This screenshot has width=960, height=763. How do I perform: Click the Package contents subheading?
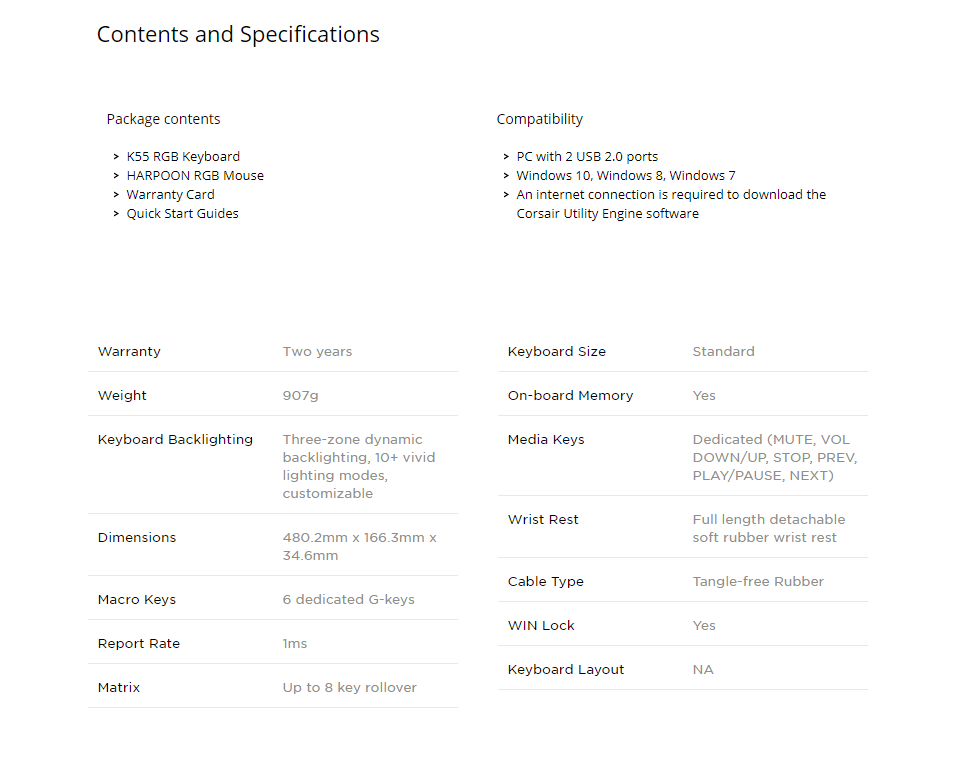coord(163,119)
